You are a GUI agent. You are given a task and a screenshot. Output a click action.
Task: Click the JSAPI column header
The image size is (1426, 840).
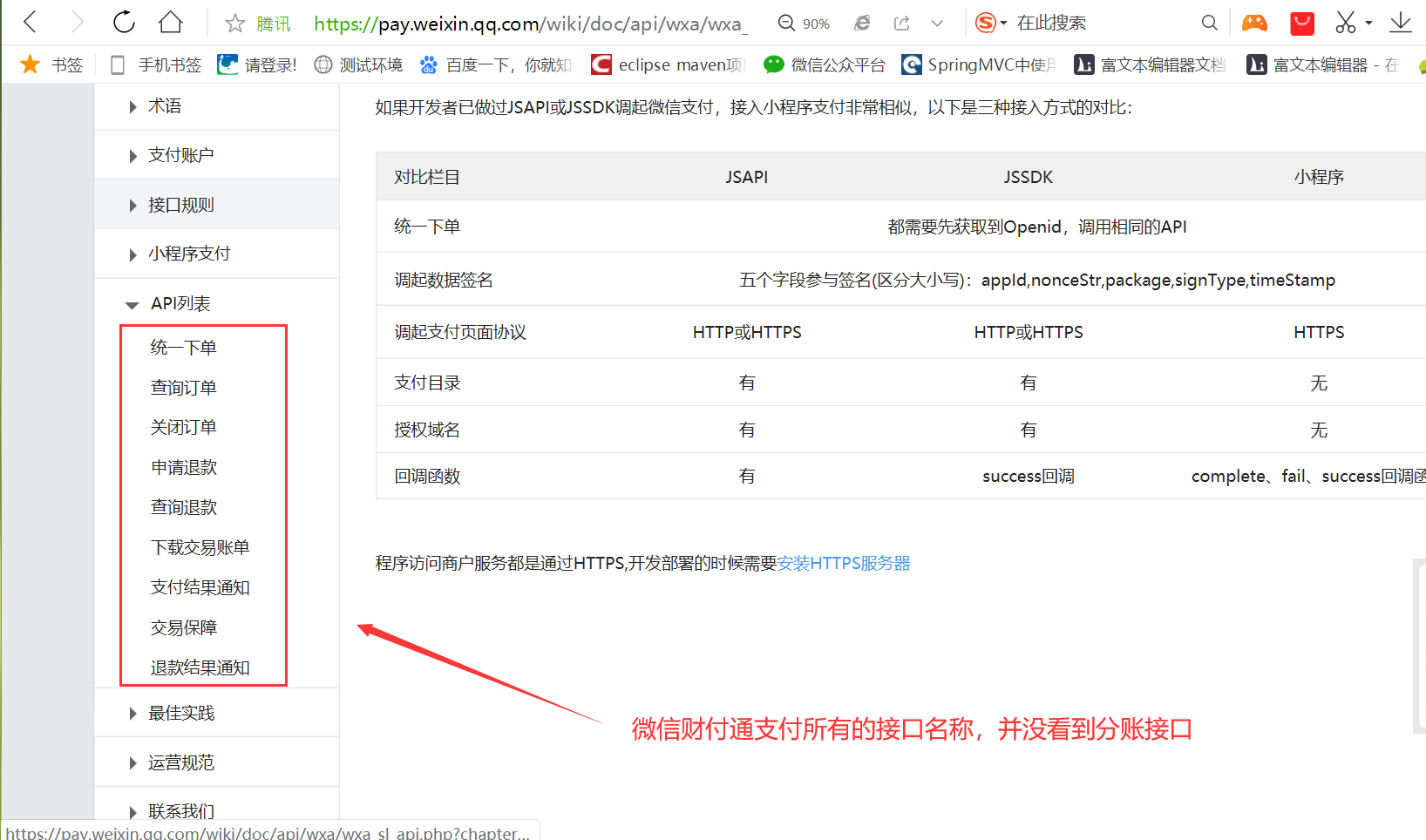(x=747, y=177)
